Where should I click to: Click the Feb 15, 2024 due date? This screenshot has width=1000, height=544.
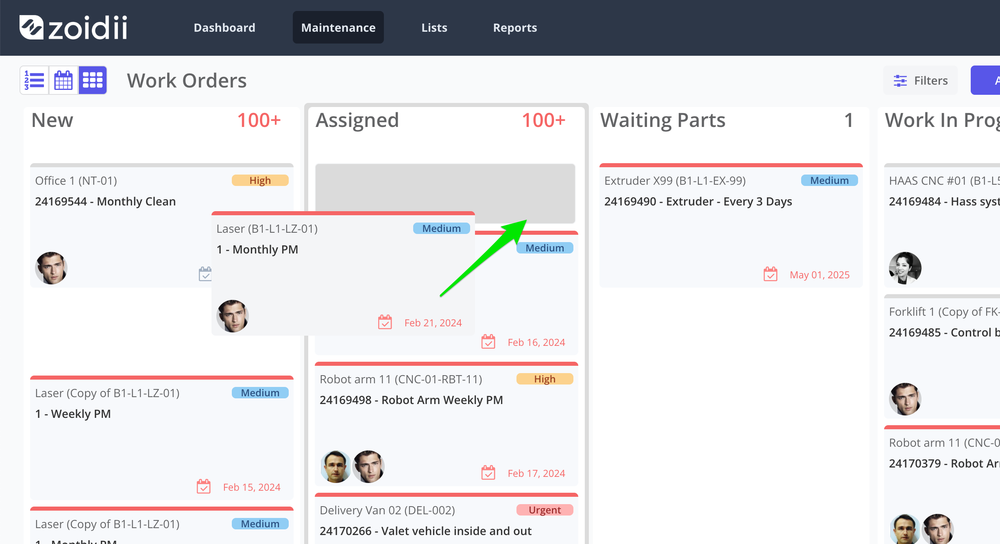click(252, 487)
